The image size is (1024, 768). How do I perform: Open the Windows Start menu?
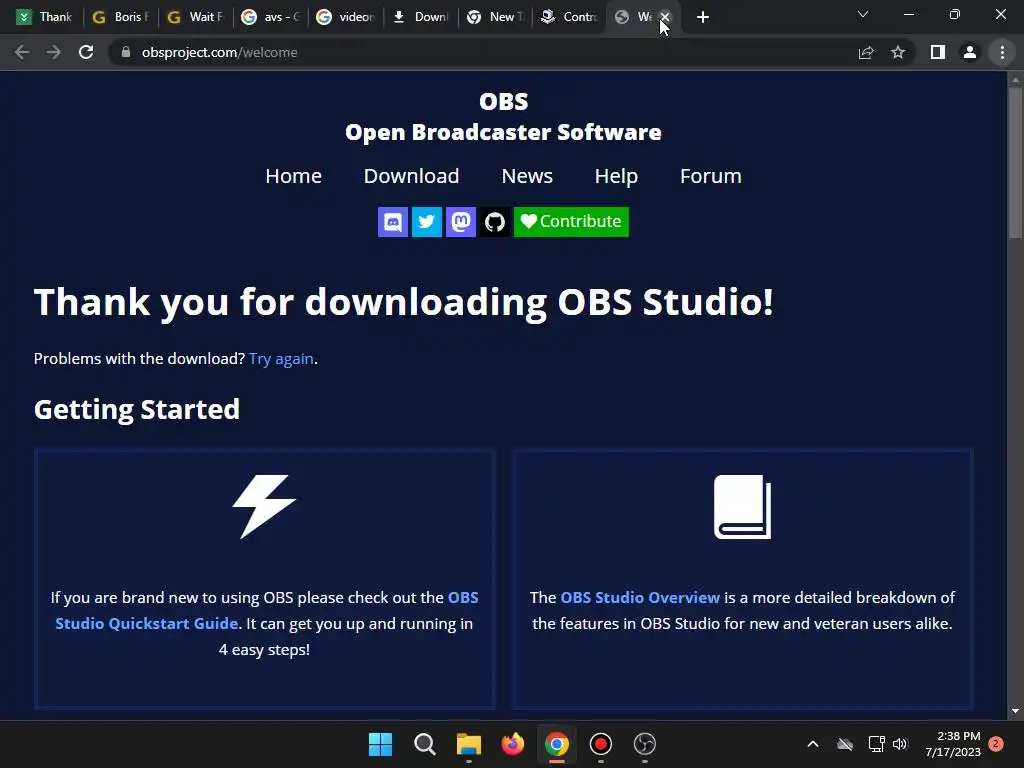(381, 744)
